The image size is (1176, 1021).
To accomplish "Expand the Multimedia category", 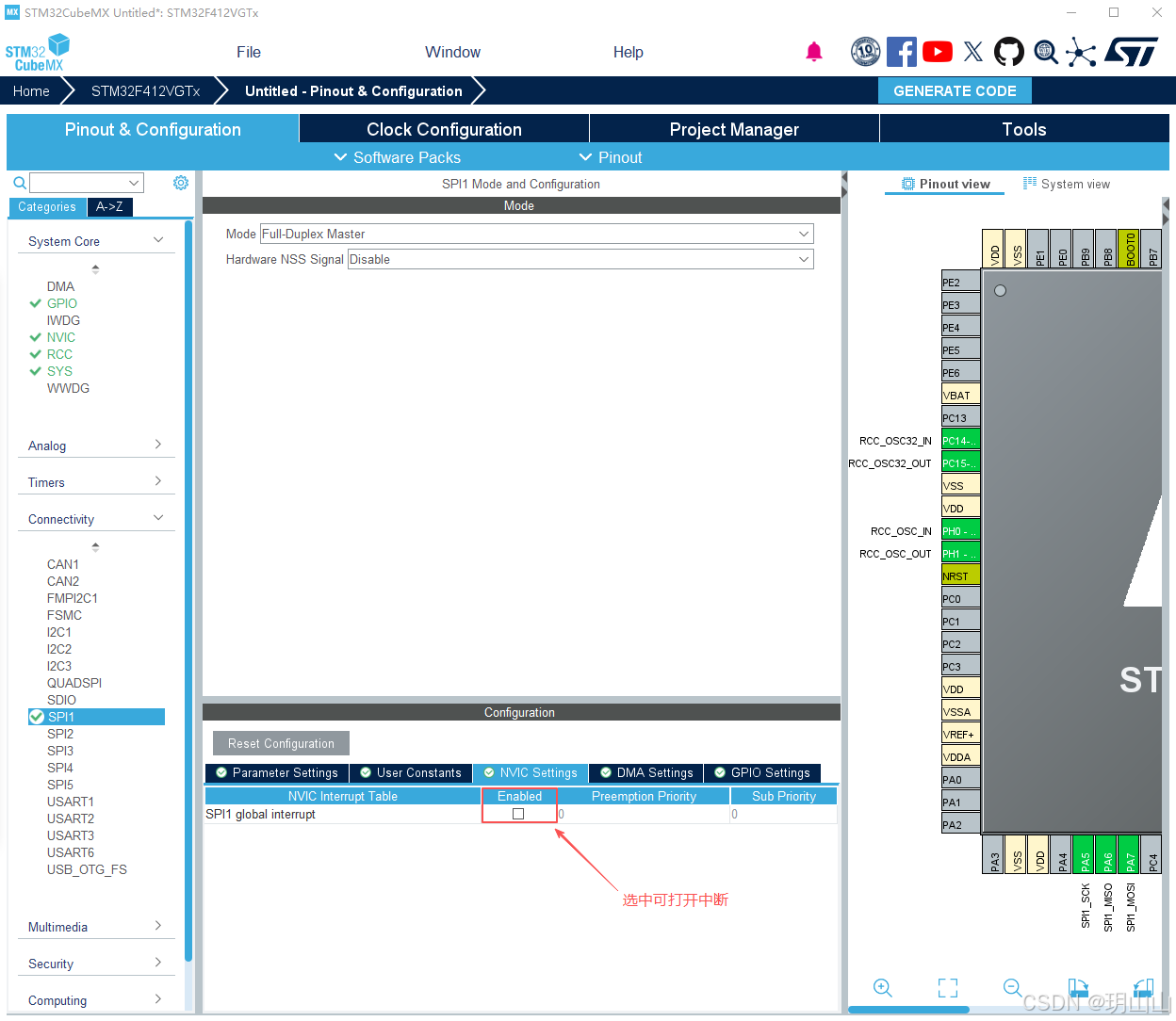I will (x=158, y=926).
